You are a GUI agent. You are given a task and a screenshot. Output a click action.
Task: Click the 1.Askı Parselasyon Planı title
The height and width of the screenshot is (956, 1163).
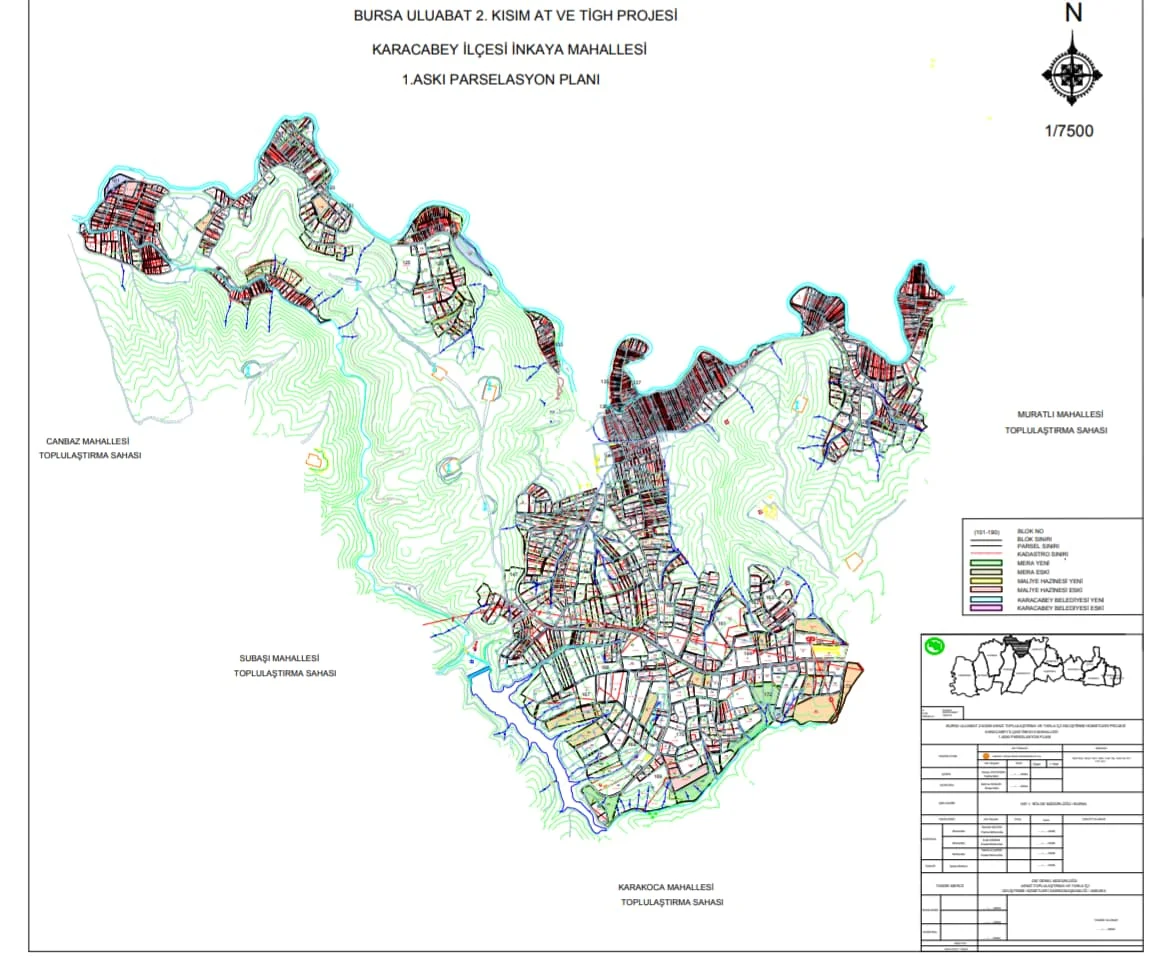[500, 80]
